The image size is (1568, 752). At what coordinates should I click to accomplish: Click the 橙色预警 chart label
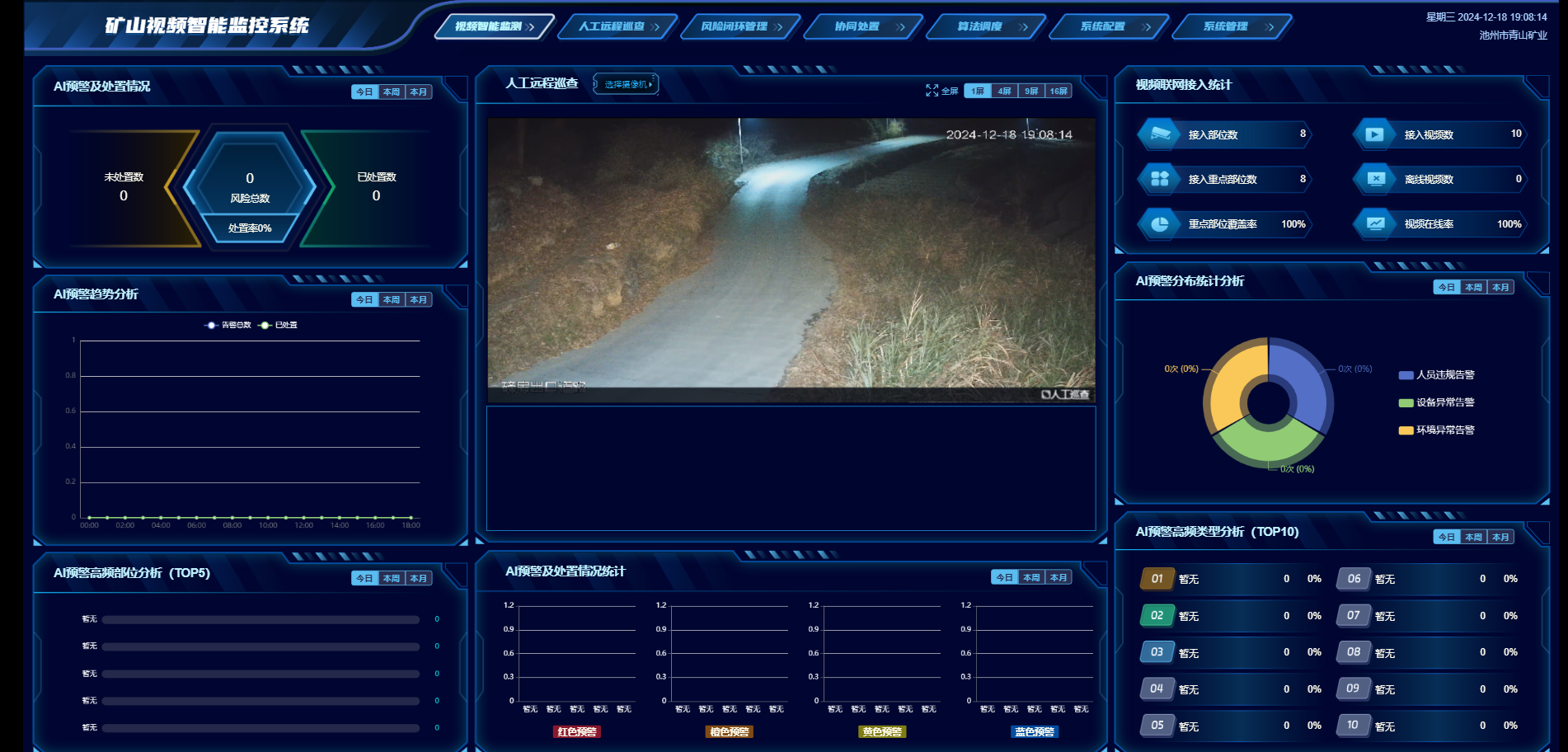pos(730,731)
